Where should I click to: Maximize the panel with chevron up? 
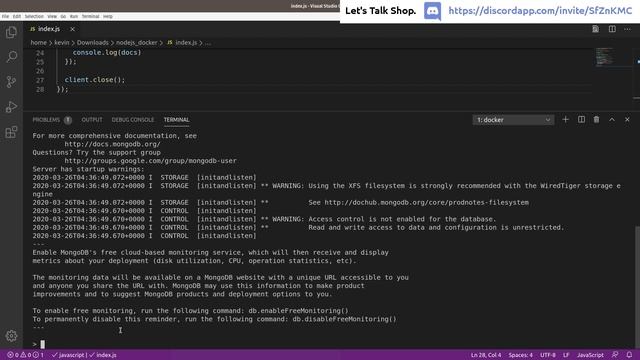[612, 120]
